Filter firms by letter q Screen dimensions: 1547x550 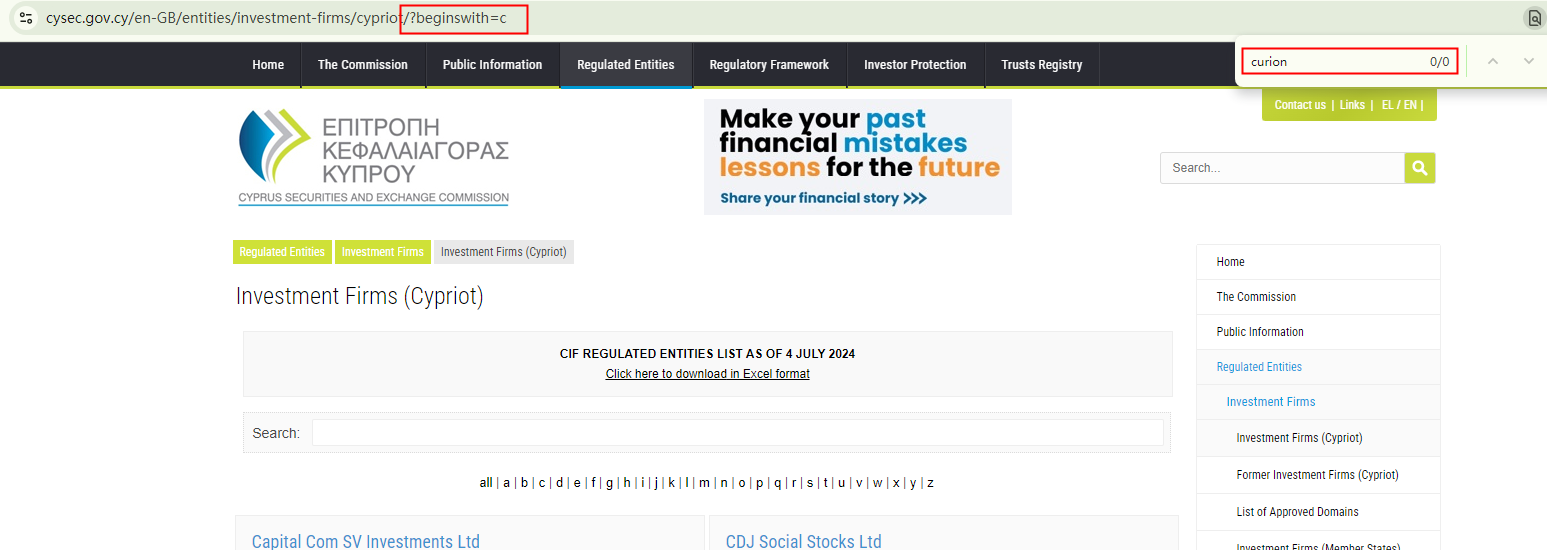point(777,483)
